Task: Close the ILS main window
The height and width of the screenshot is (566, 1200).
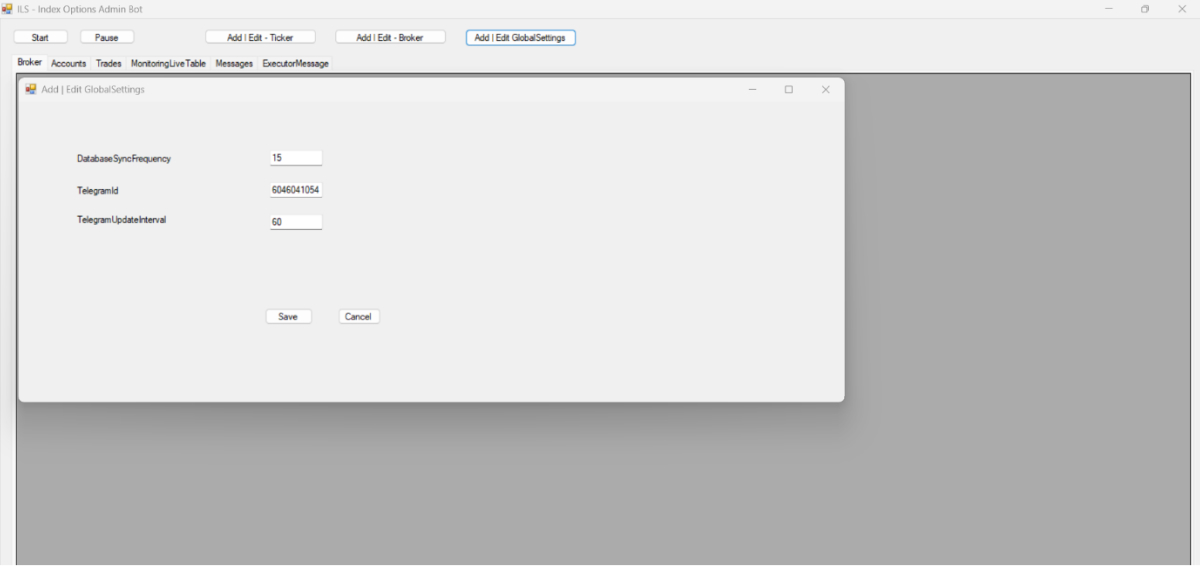Action: click(x=1181, y=9)
